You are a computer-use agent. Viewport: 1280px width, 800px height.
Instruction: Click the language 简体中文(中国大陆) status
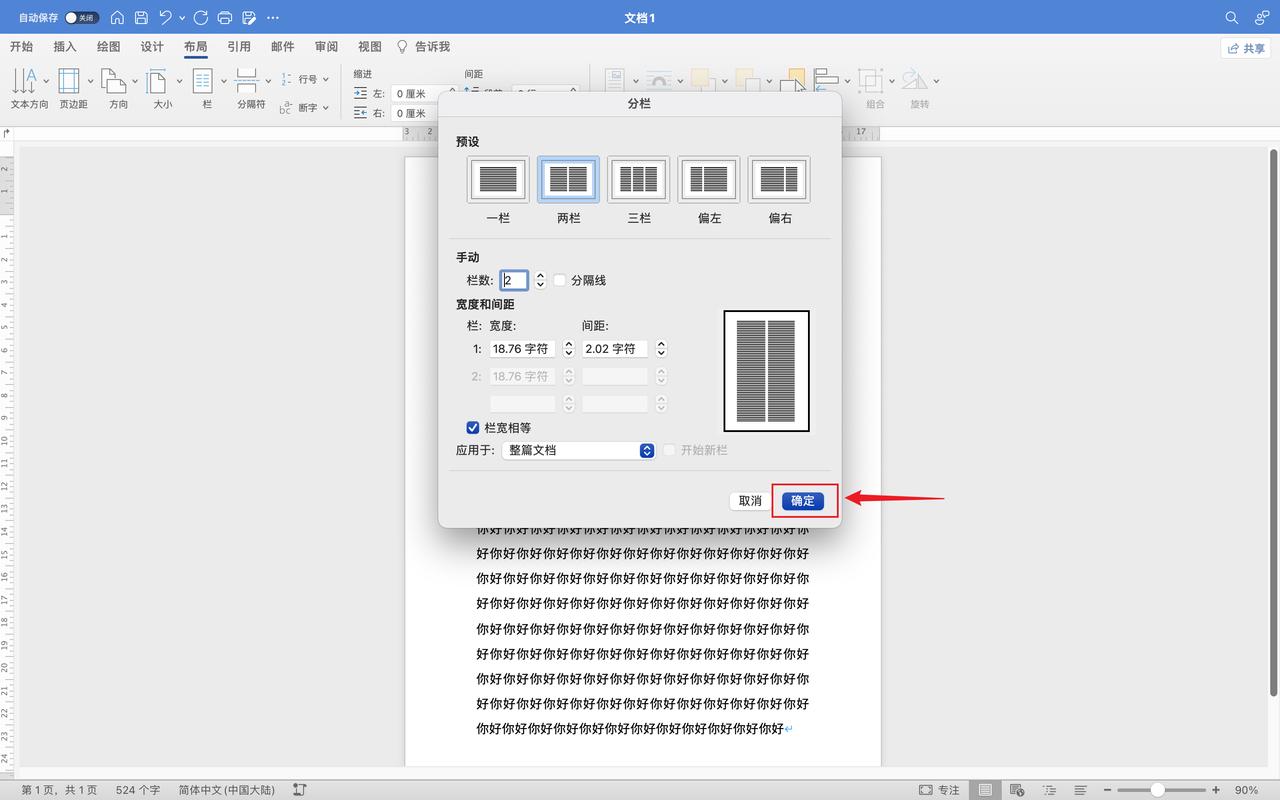pyautogui.click(x=226, y=790)
